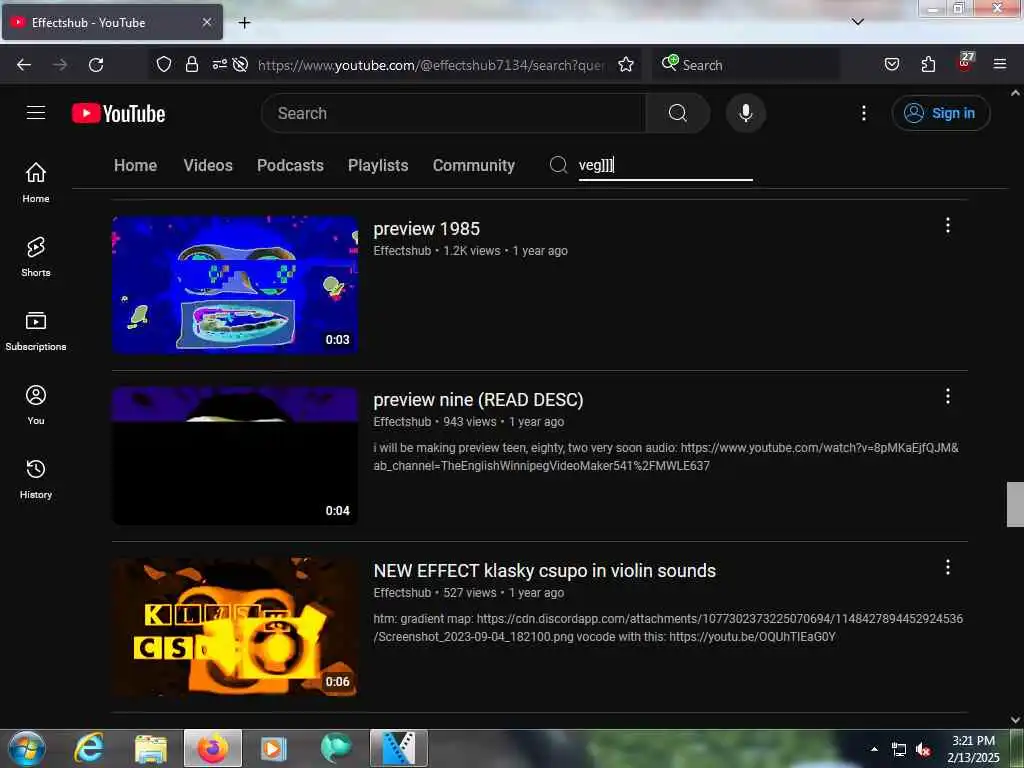The image size is (1024, 768).
Task: Open Subscriptions in the sidebar
Action: coord(36,331)
